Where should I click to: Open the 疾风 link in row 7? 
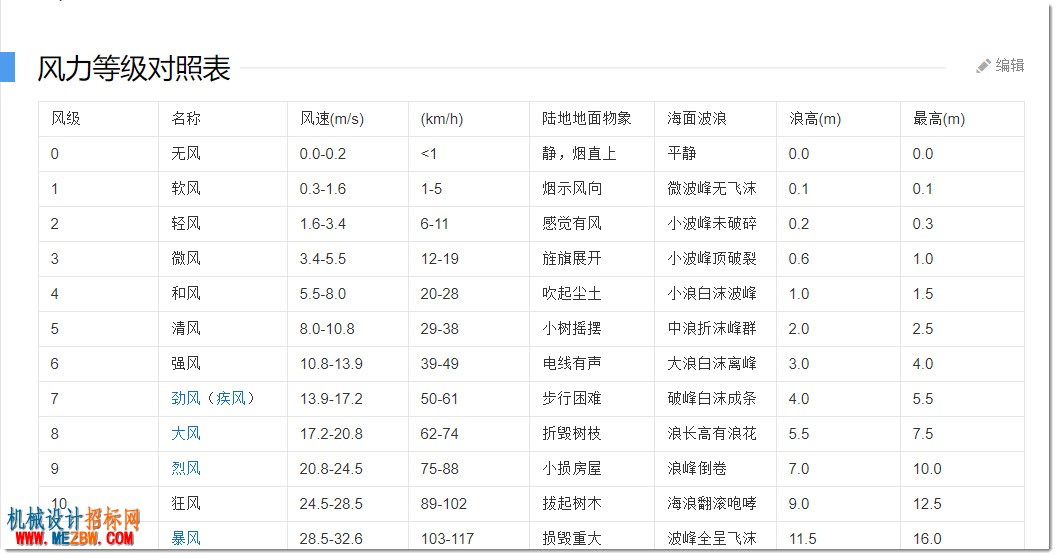pos(231,399)
